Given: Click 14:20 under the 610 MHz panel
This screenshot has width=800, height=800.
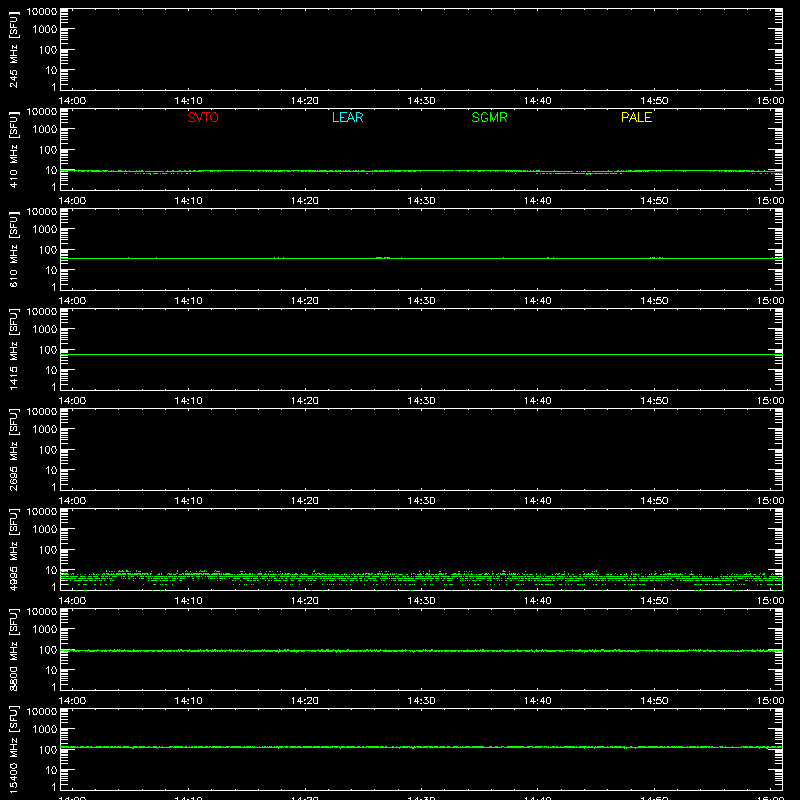Looking at the screenshot, I should pyautogui.click(x=305, y=301).
